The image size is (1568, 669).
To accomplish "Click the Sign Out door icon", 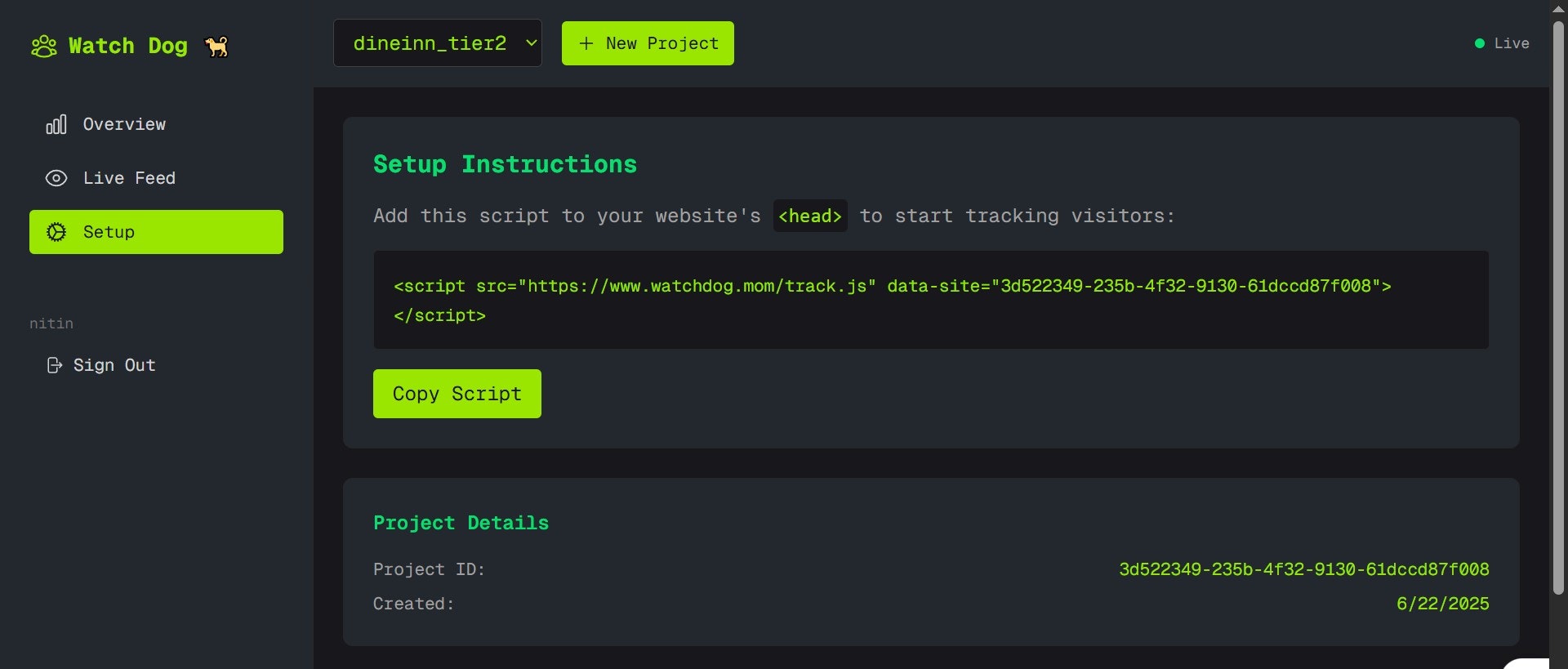I will [55, 365].
